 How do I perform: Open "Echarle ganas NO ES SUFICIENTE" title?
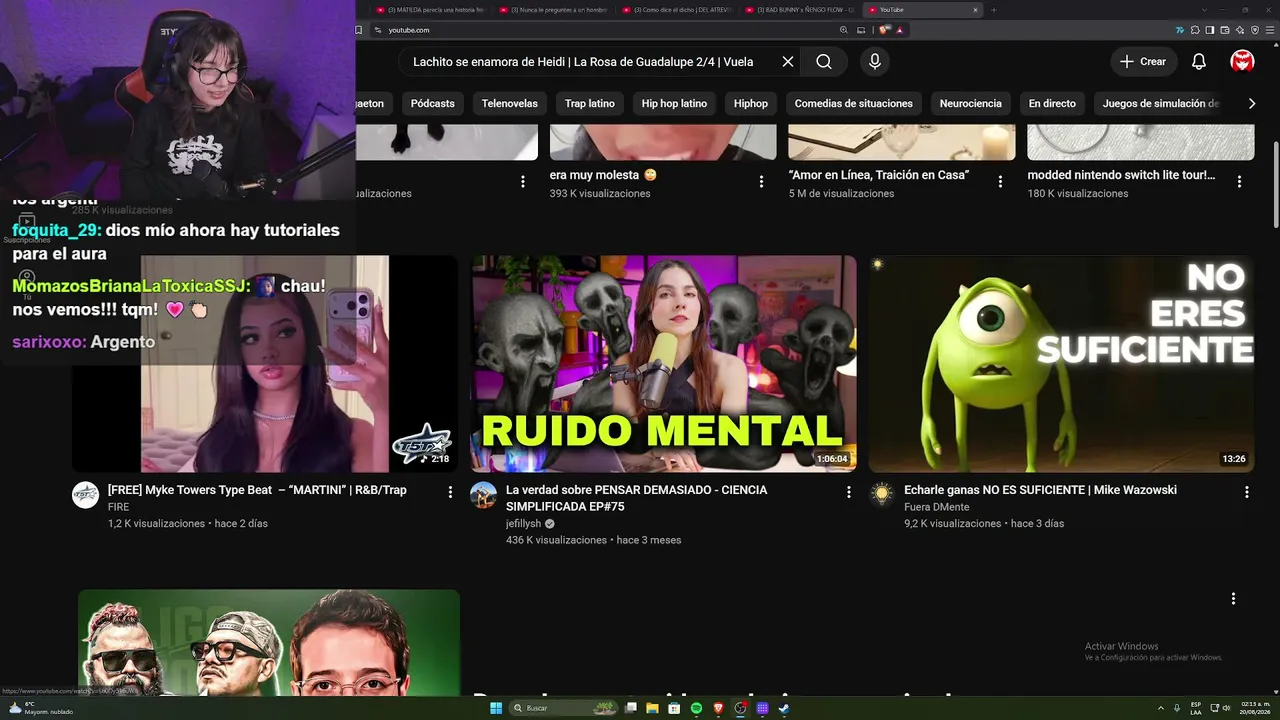coord(1040,490)
